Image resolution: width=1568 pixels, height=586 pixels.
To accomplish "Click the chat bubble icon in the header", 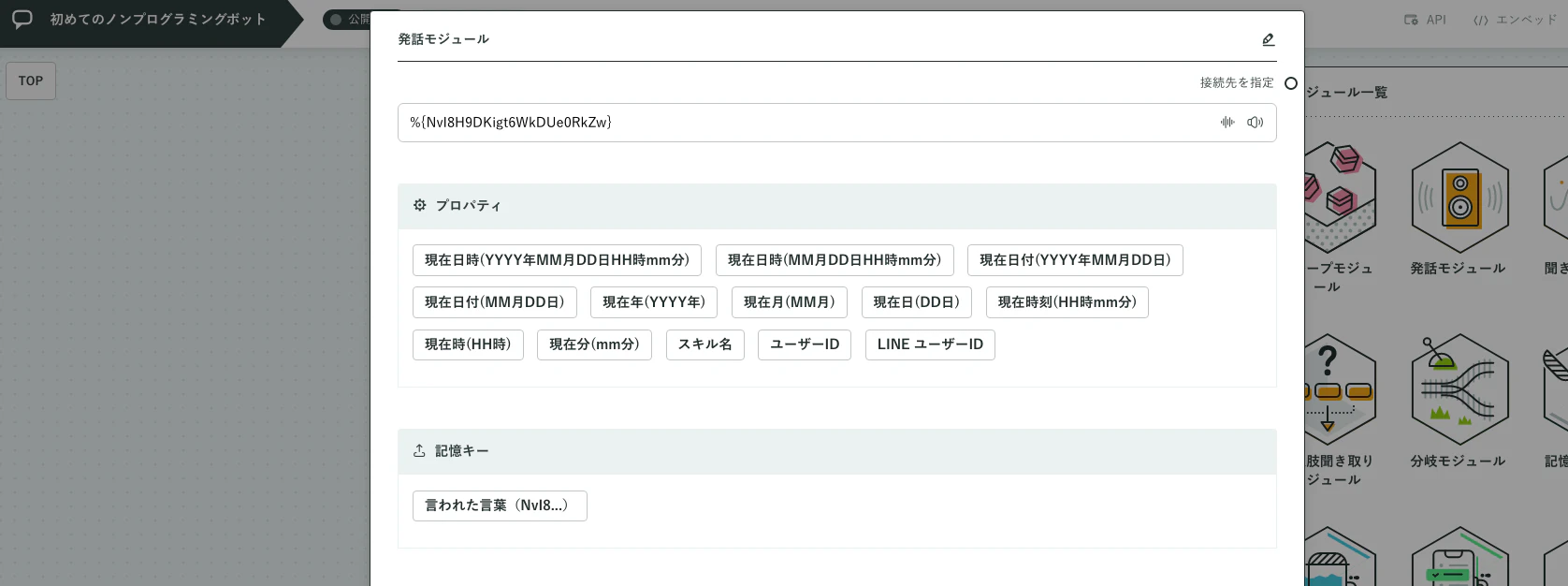I will [x=22, y=19].
